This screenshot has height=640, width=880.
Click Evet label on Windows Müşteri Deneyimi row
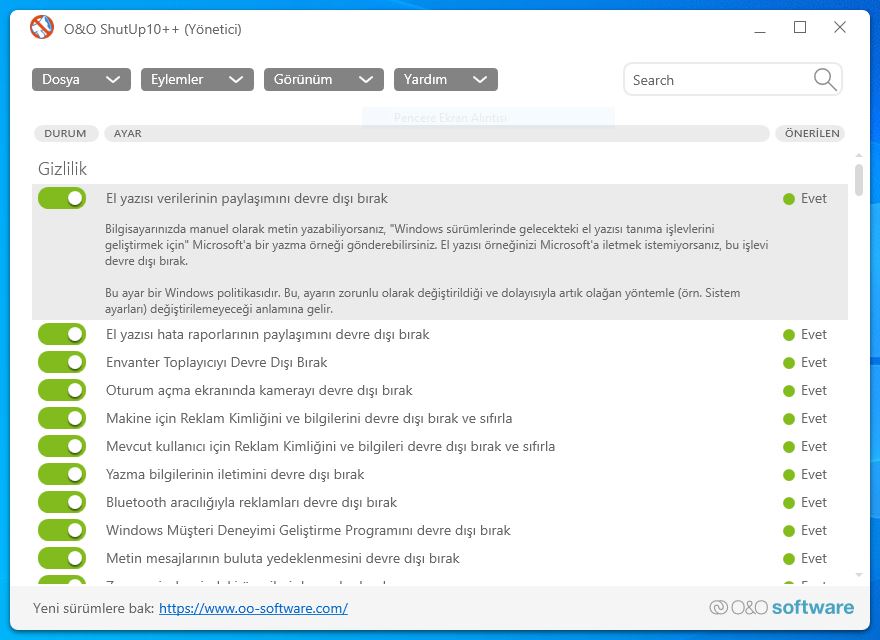[x=814, y=531]
